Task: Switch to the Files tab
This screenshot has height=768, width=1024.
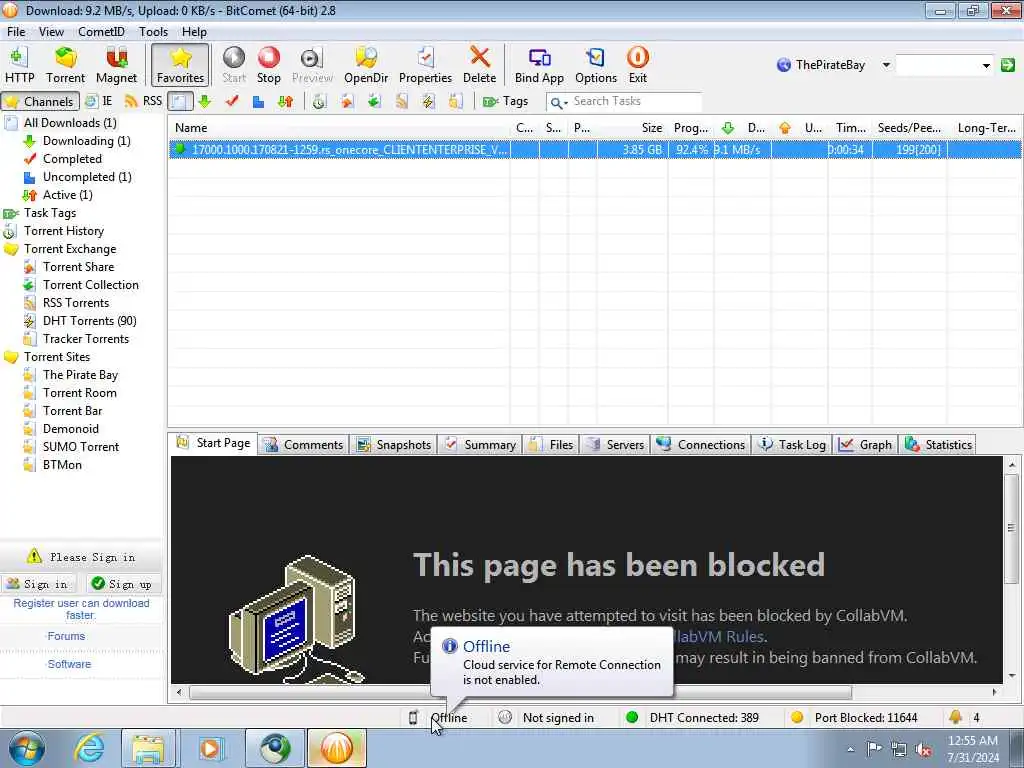Action: click(551, 445)
